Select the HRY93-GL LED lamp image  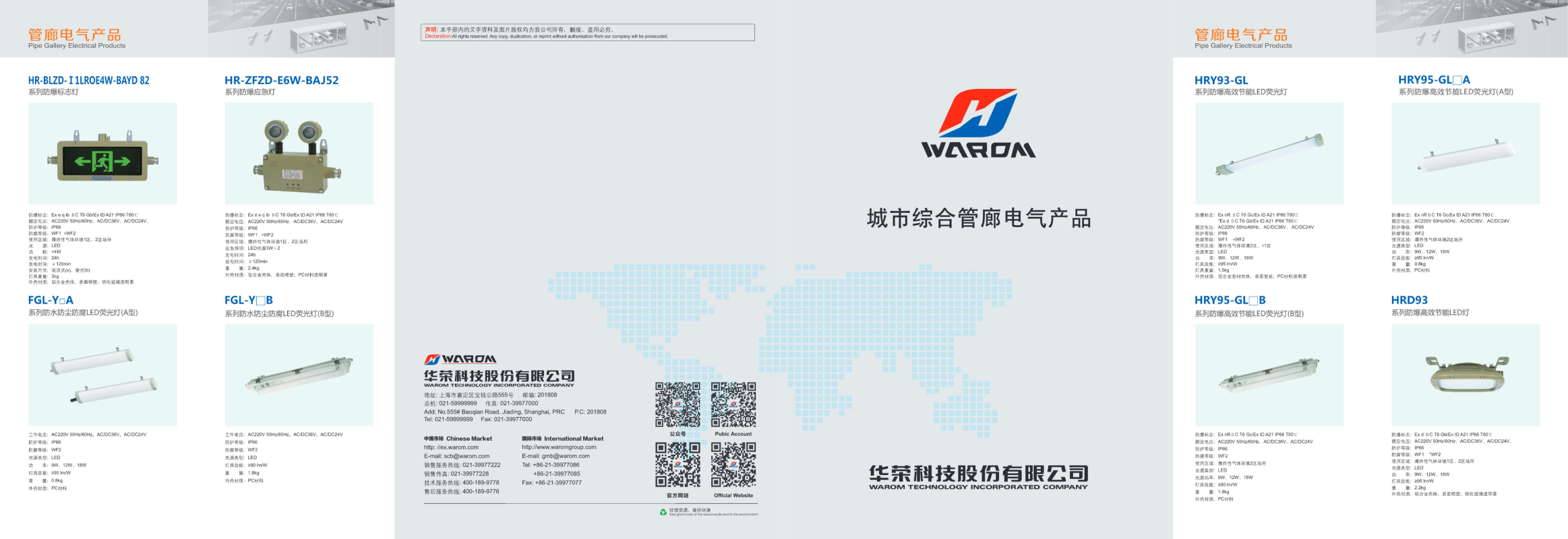pos(1269,154)
